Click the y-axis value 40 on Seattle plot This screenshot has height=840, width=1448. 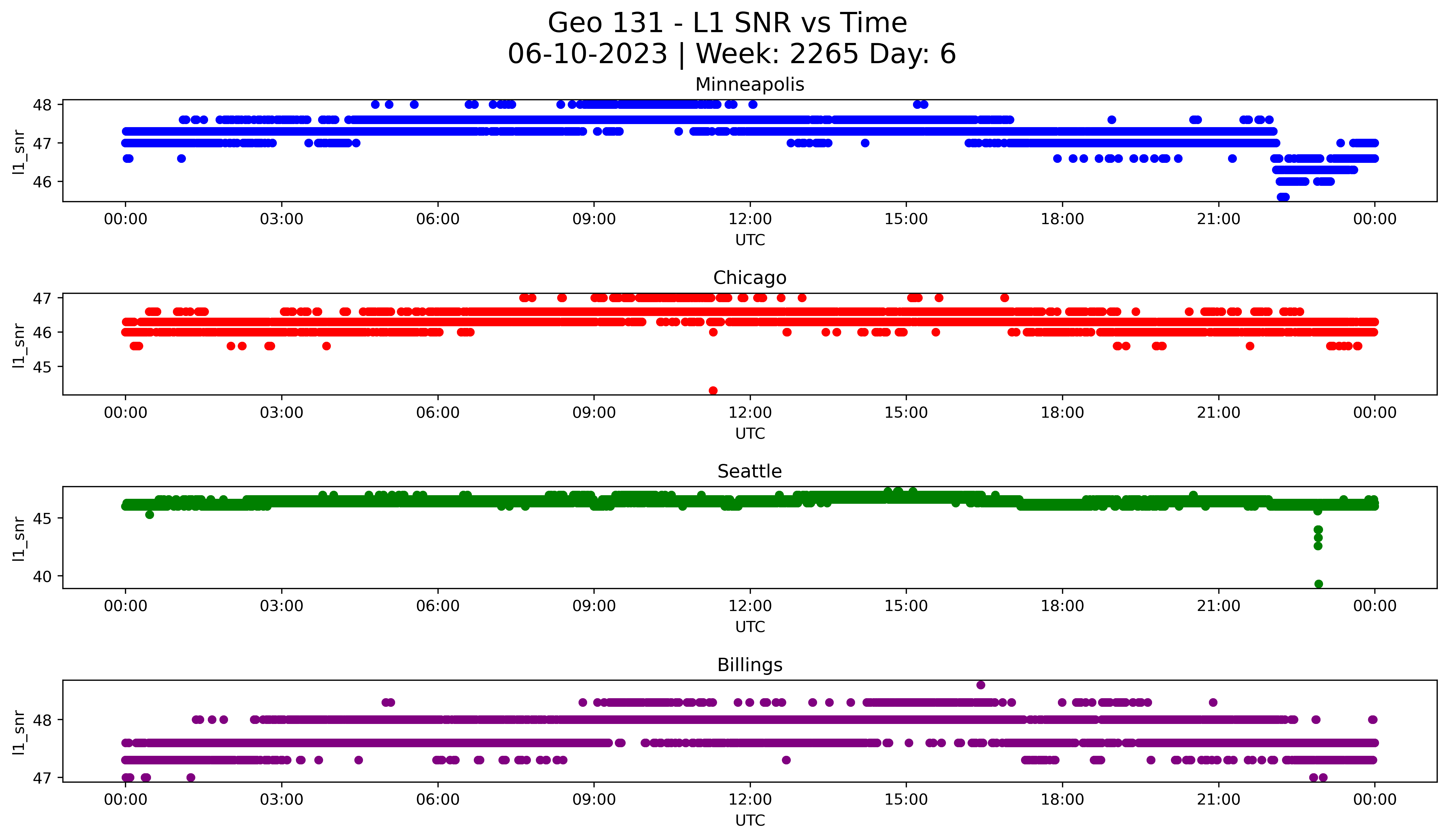click(42, 576)
